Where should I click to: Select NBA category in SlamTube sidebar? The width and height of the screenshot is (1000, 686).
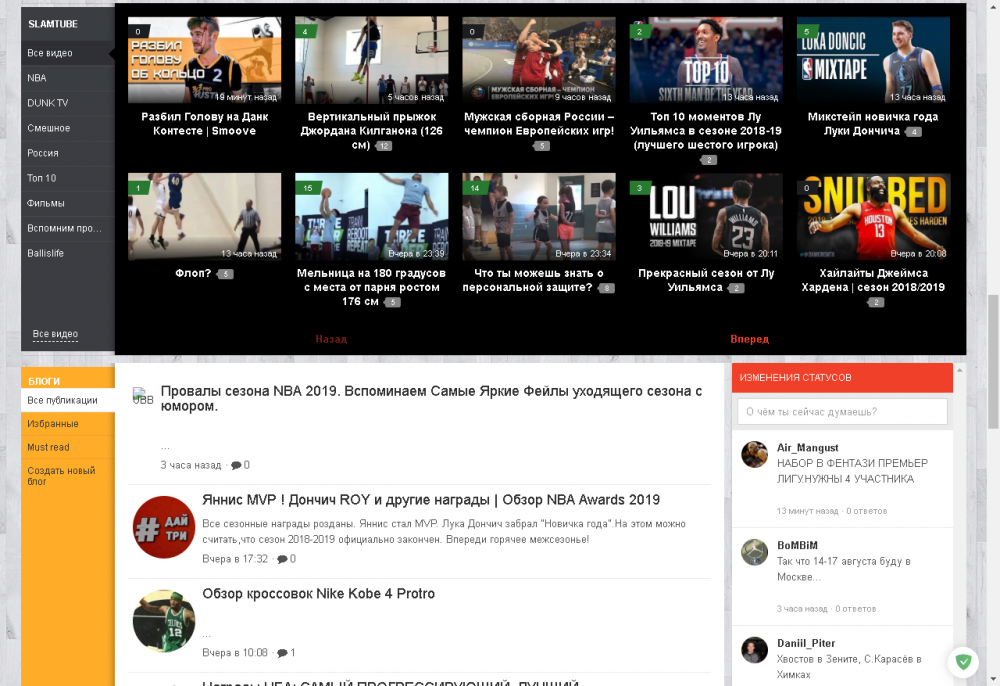(x=37, y=78)
